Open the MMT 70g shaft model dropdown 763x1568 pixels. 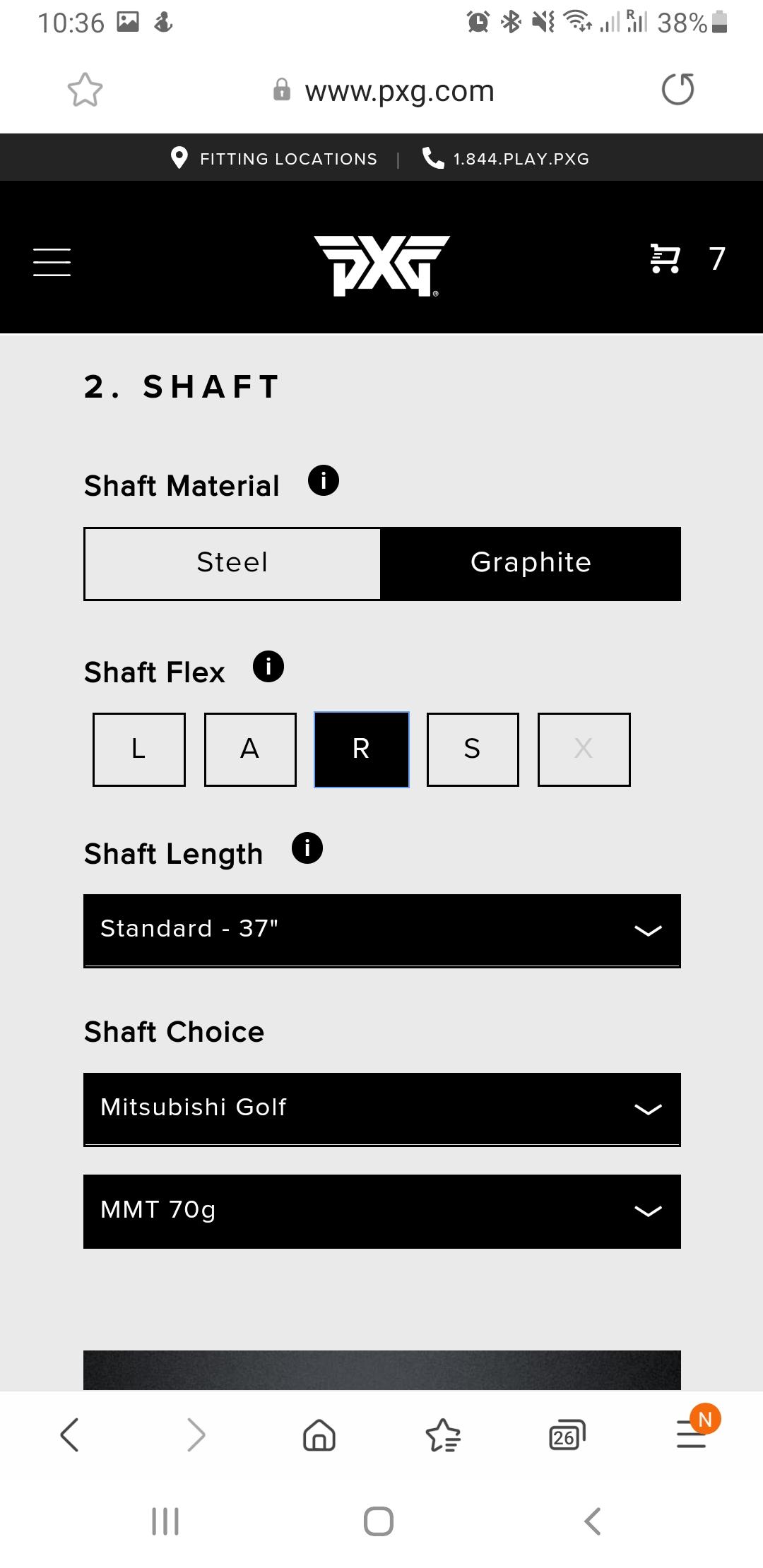381,1211
